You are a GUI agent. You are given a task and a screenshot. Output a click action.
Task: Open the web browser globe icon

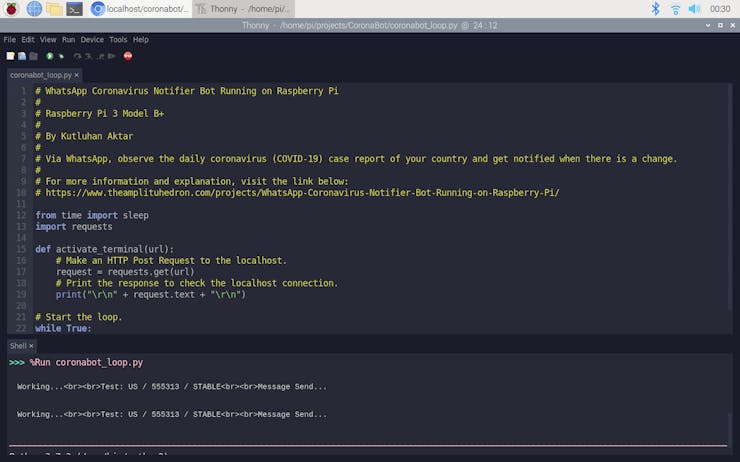tap(34, 9)
